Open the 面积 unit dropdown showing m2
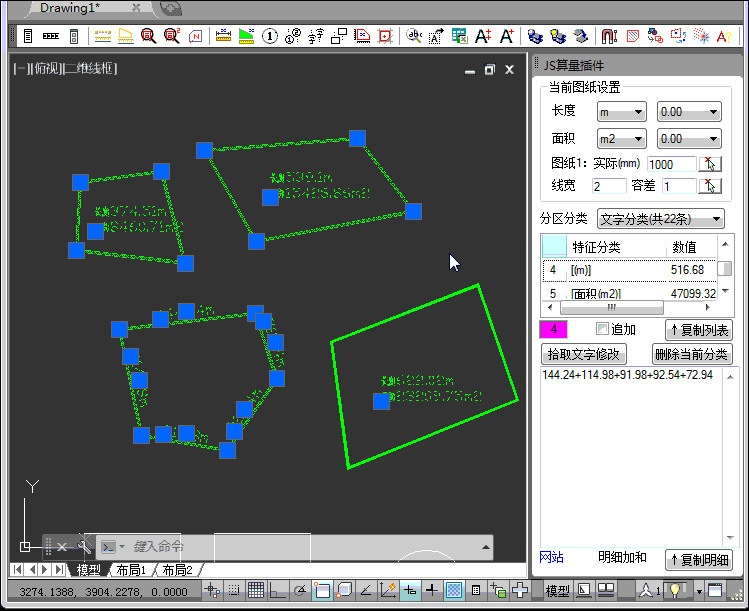The height and width of the screenshot is (611, 749). click(621, 139)
